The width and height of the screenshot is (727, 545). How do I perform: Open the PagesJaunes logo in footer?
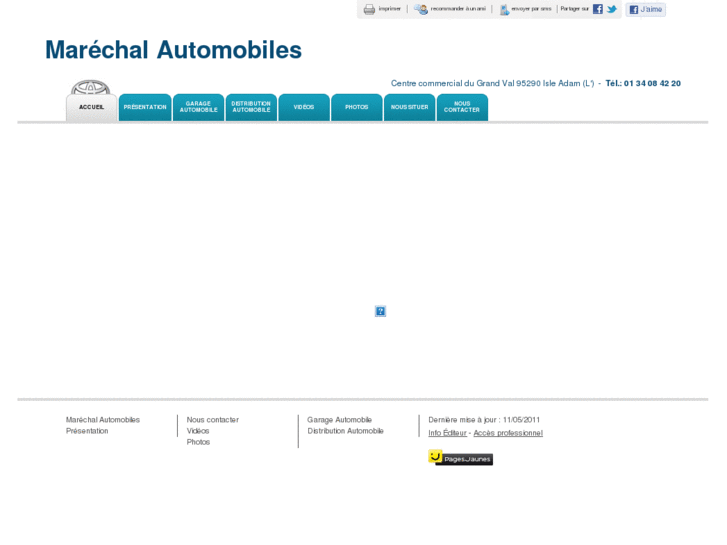pyautogui.click(x=460, y=458)
